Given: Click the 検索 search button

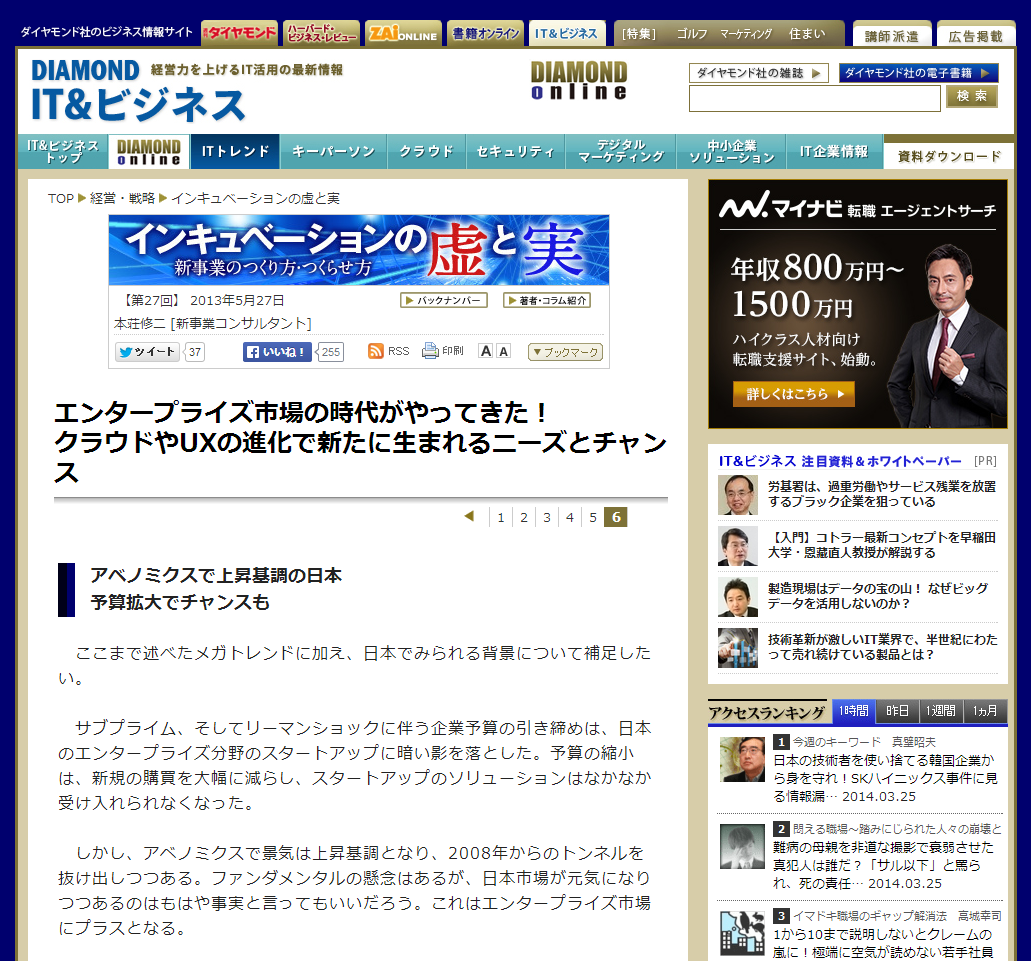Looking at the screenshot, I should click(972, 97).
